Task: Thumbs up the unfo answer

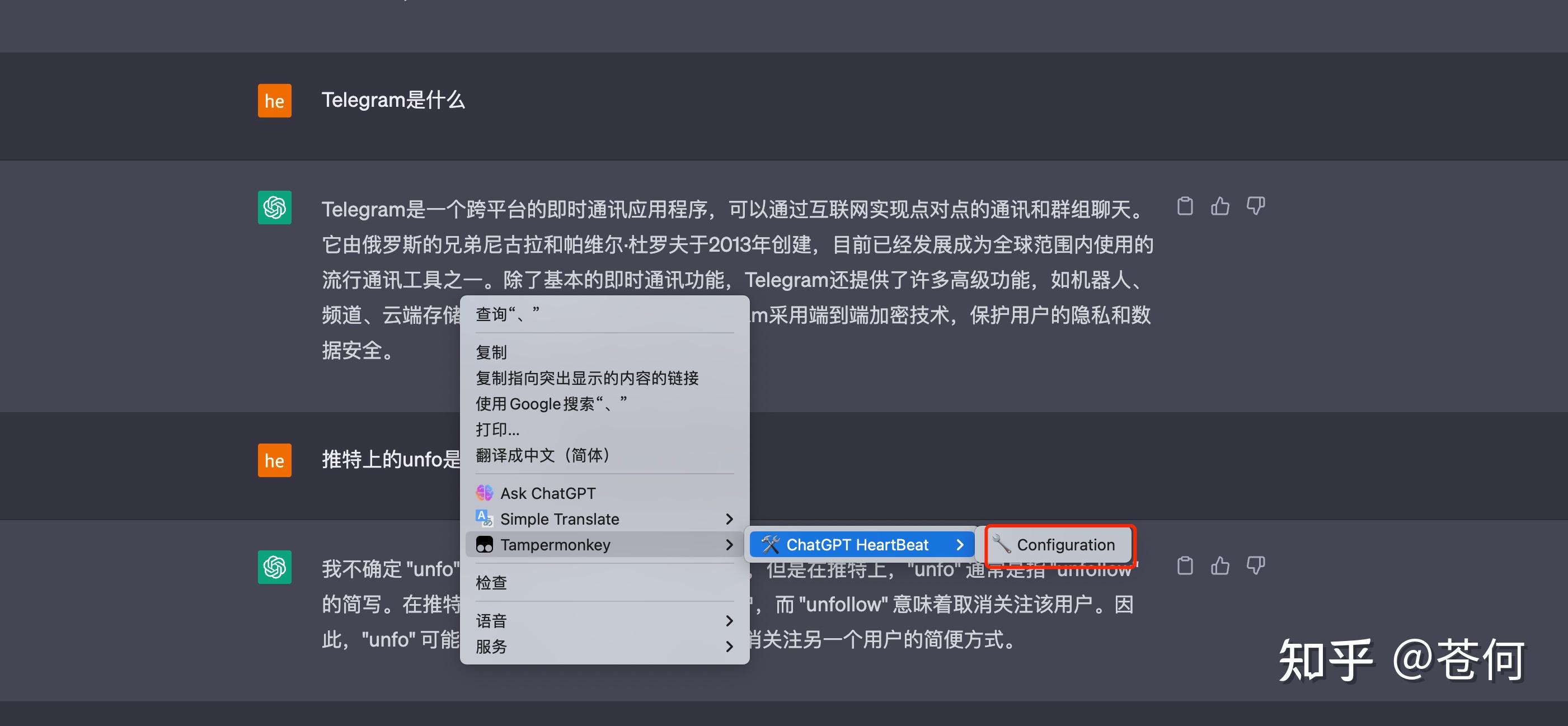Action: pos(1220,565)
